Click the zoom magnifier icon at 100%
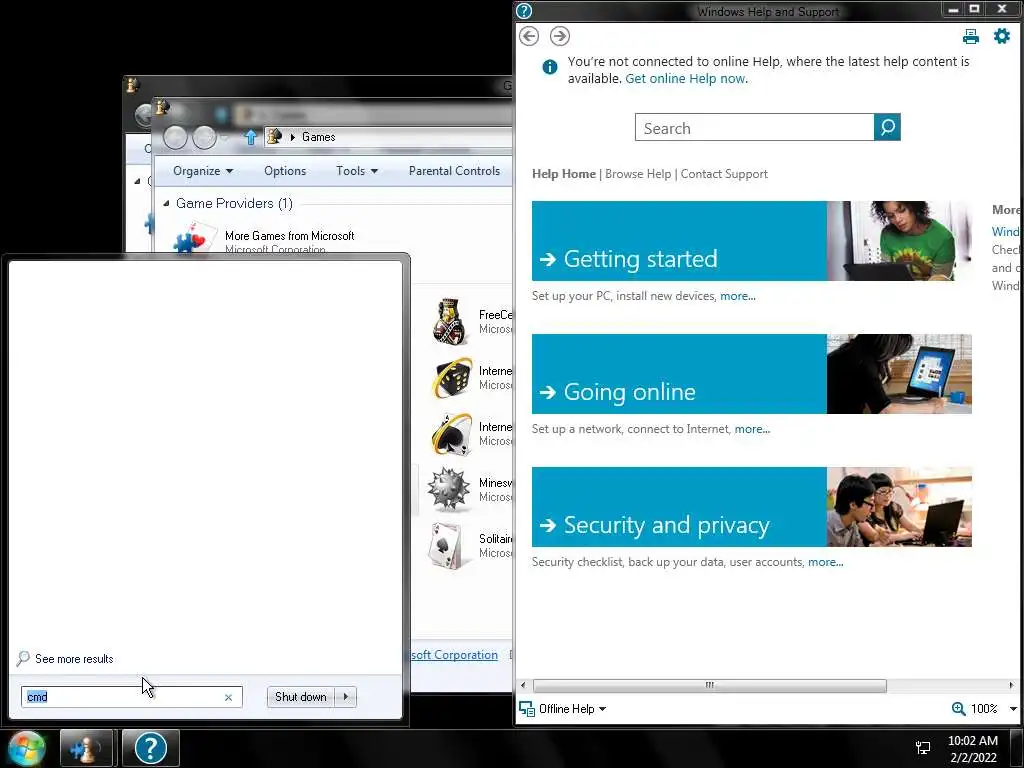Viewport: 1024px width, 768px height. (x=958, y=709)
